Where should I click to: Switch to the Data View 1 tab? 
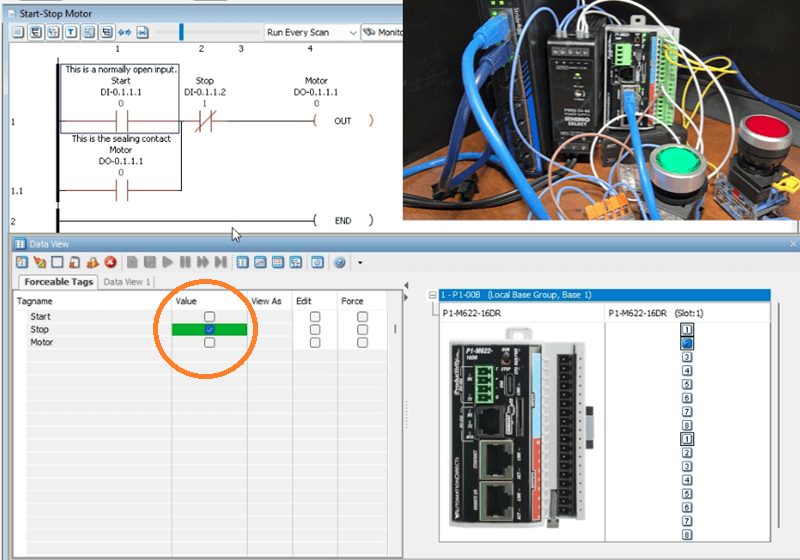[127, 282]
